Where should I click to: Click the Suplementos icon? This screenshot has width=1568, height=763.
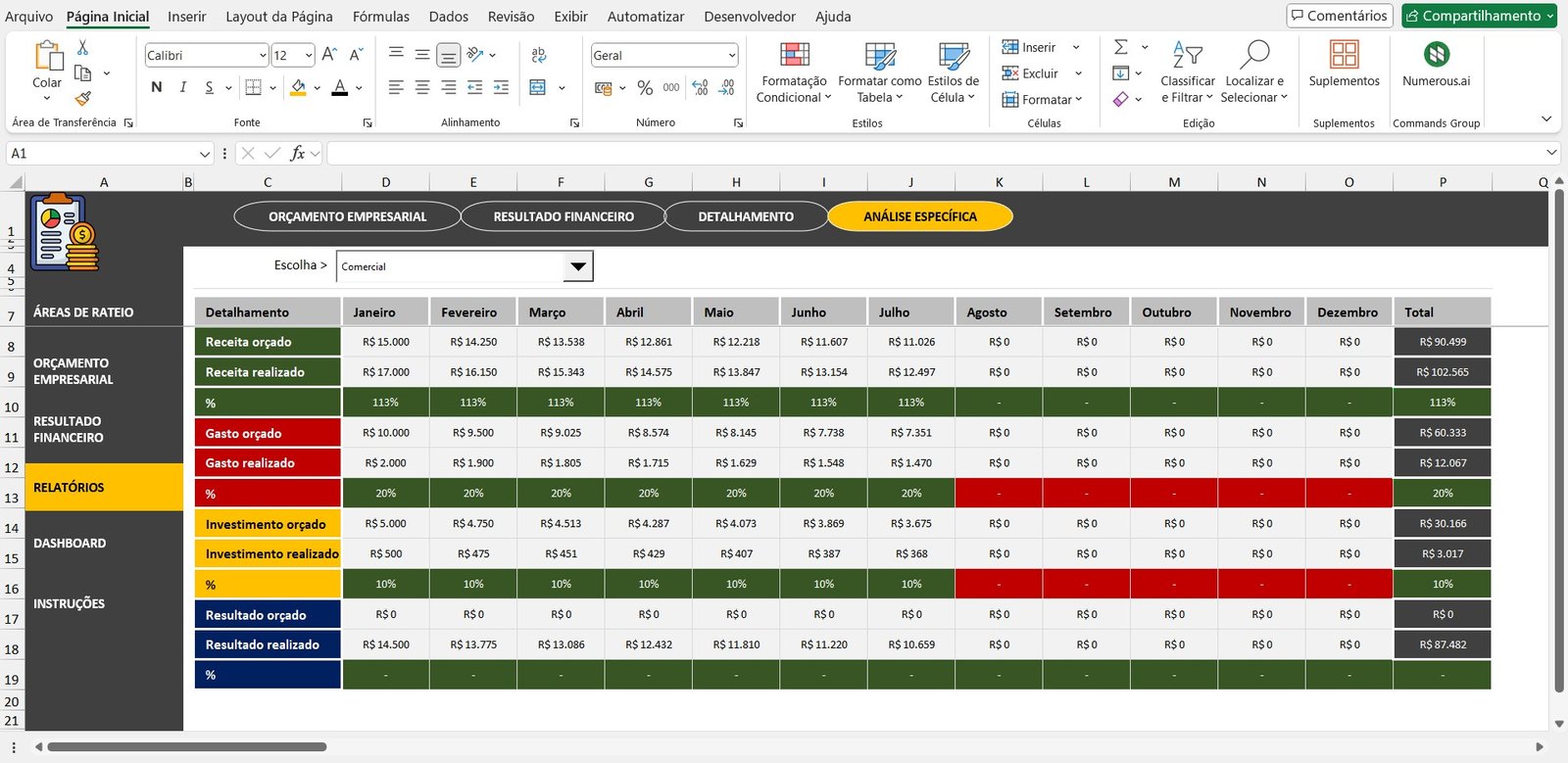click(x=1344, y=64)
